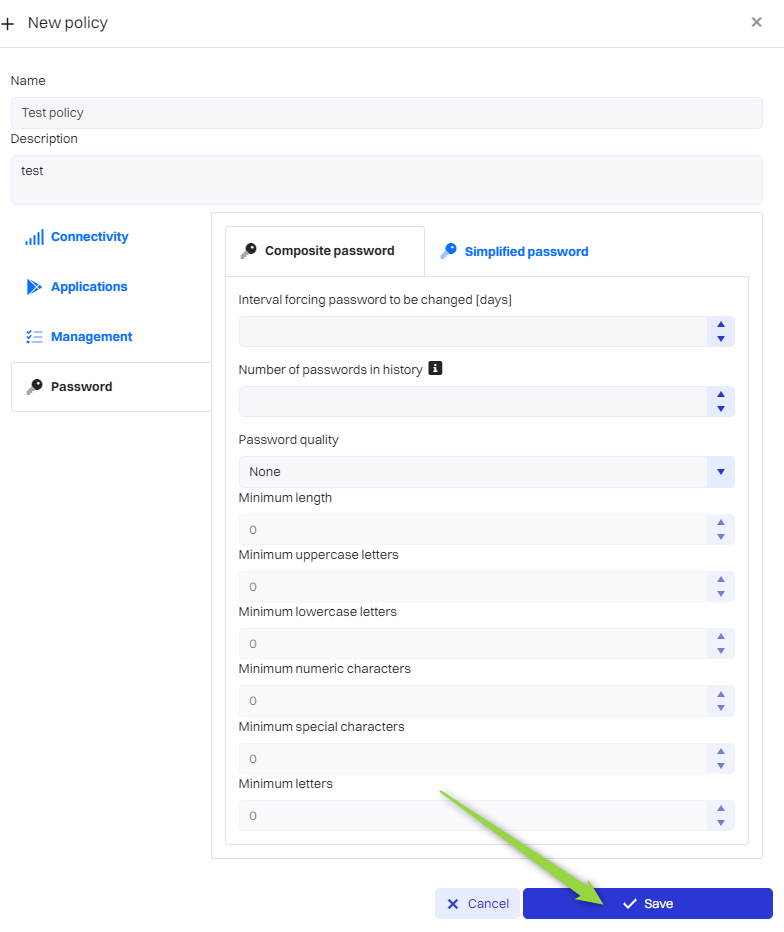Open the Connectivity section
Viewport: 784px width, 932px height.
[x=89, y=237]
